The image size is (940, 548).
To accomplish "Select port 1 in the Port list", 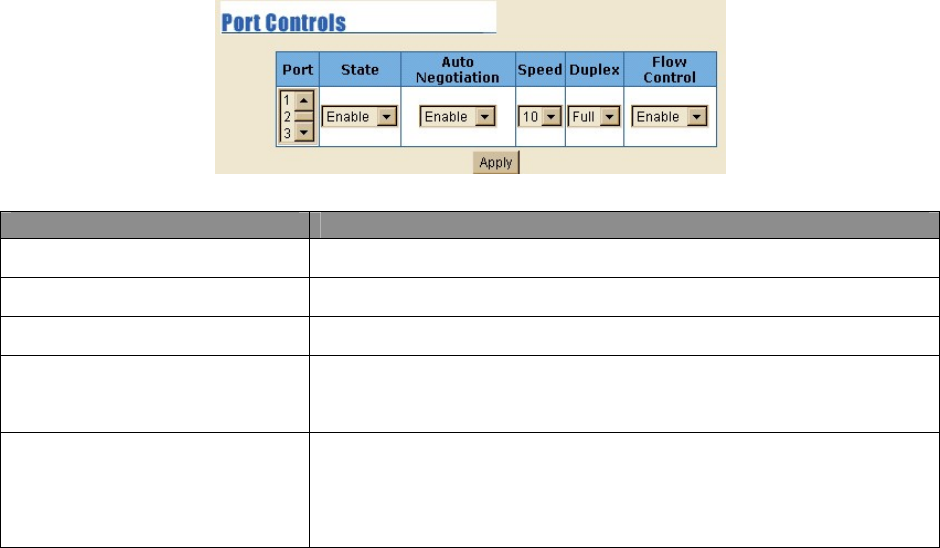I will click(x=288, y=100).
